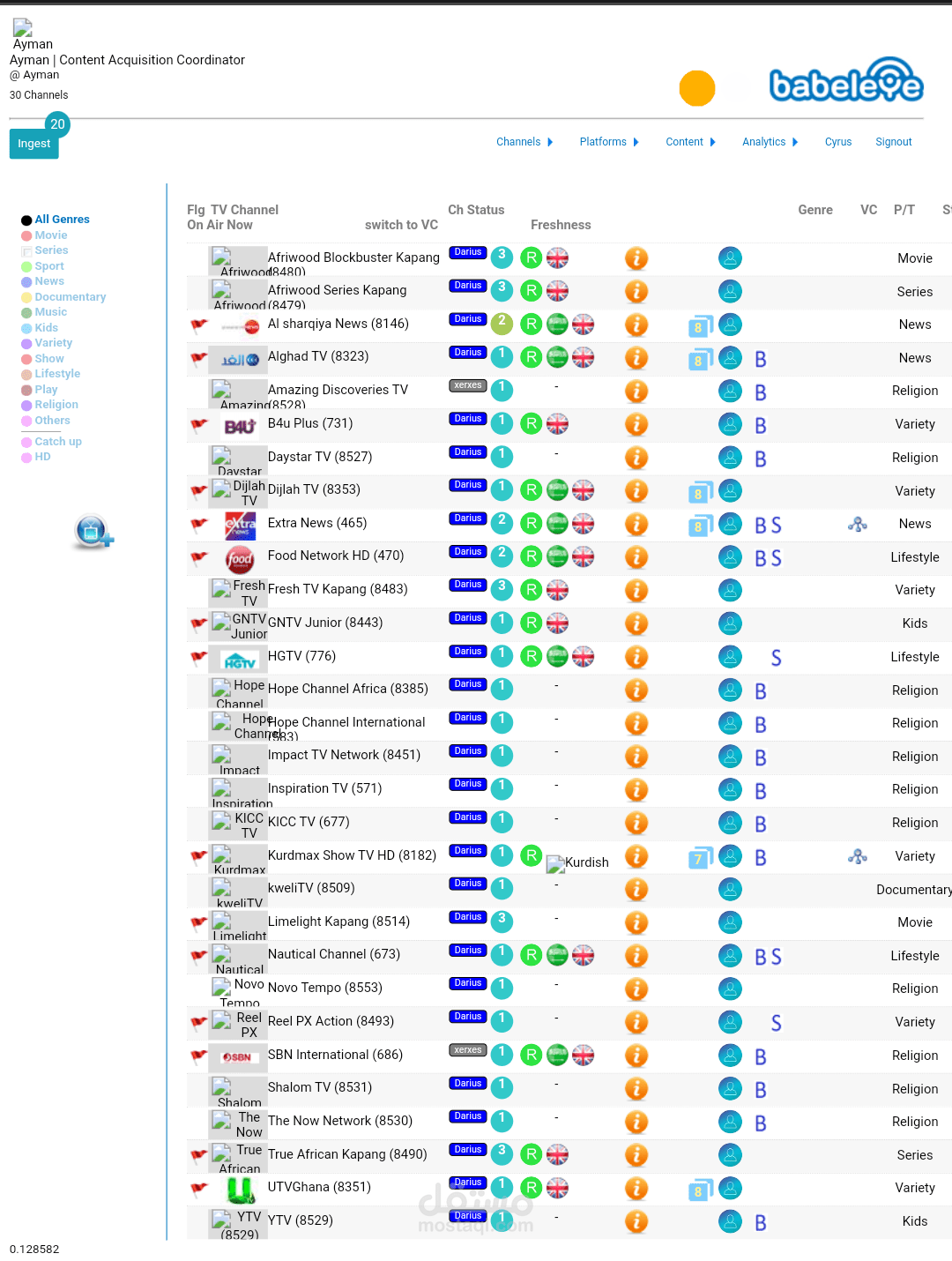The image size is (952, 1261).
Task: Click xerxes tag for SBN International
Action: click(468, 1050)
